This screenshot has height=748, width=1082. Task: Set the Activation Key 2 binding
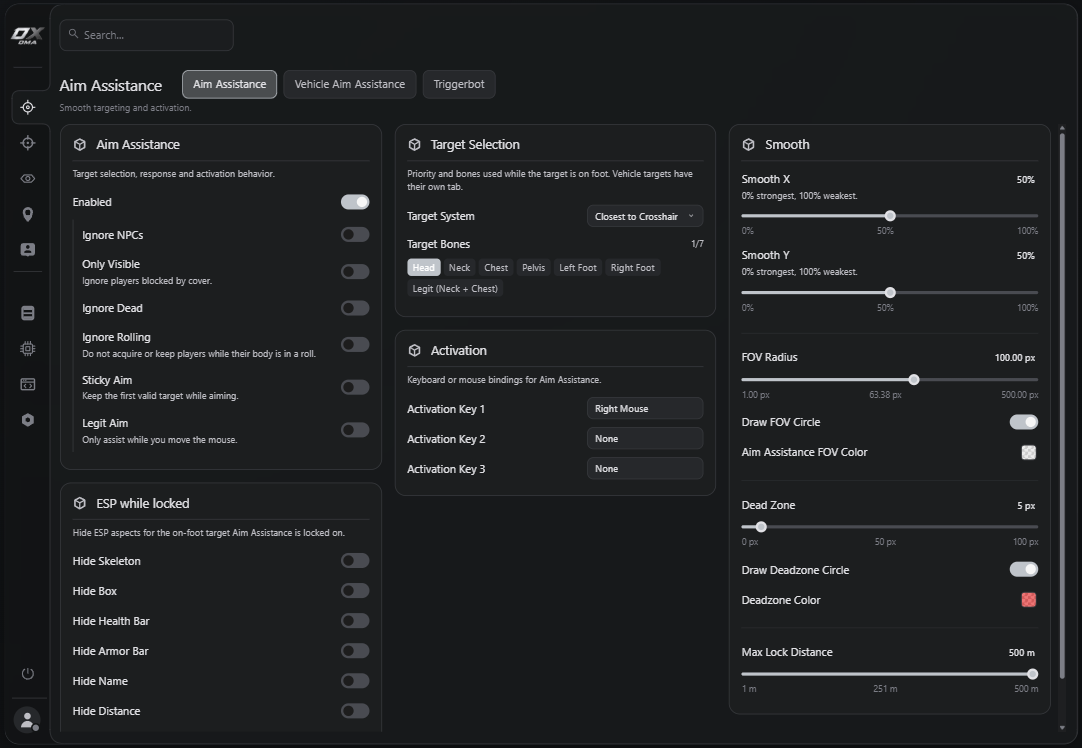645,438
